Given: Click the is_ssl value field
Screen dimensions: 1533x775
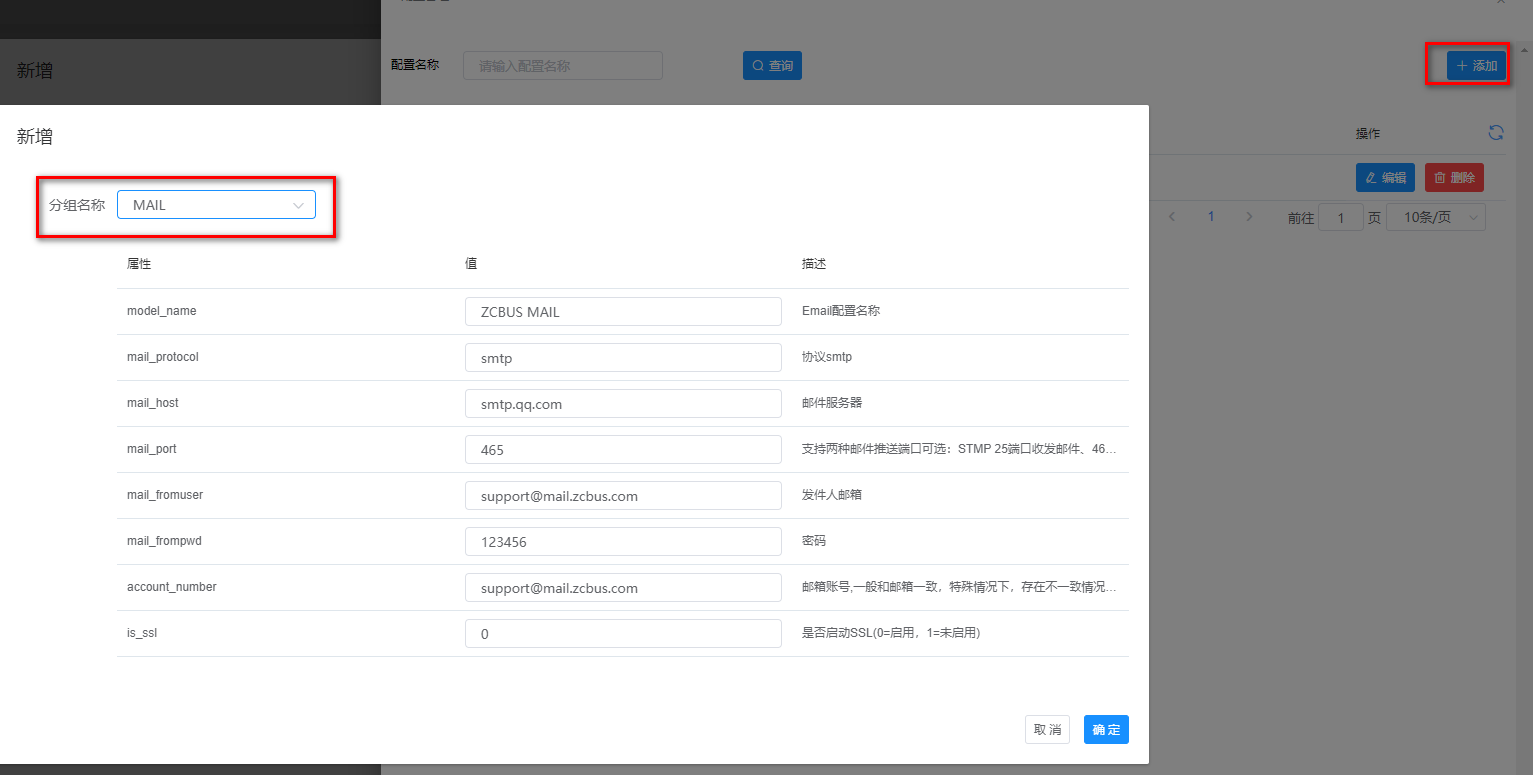Looking at the screenshot, I should (x=622, y=633).
